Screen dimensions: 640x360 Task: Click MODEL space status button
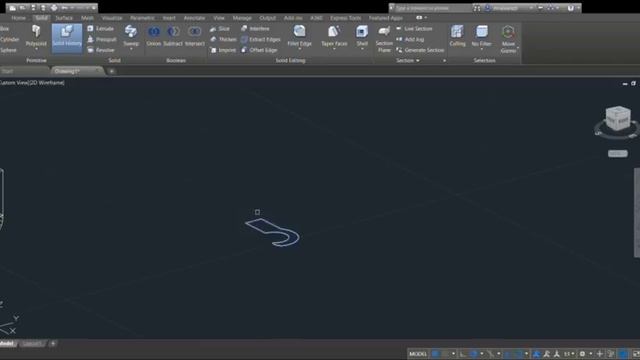tap(418, 354)
